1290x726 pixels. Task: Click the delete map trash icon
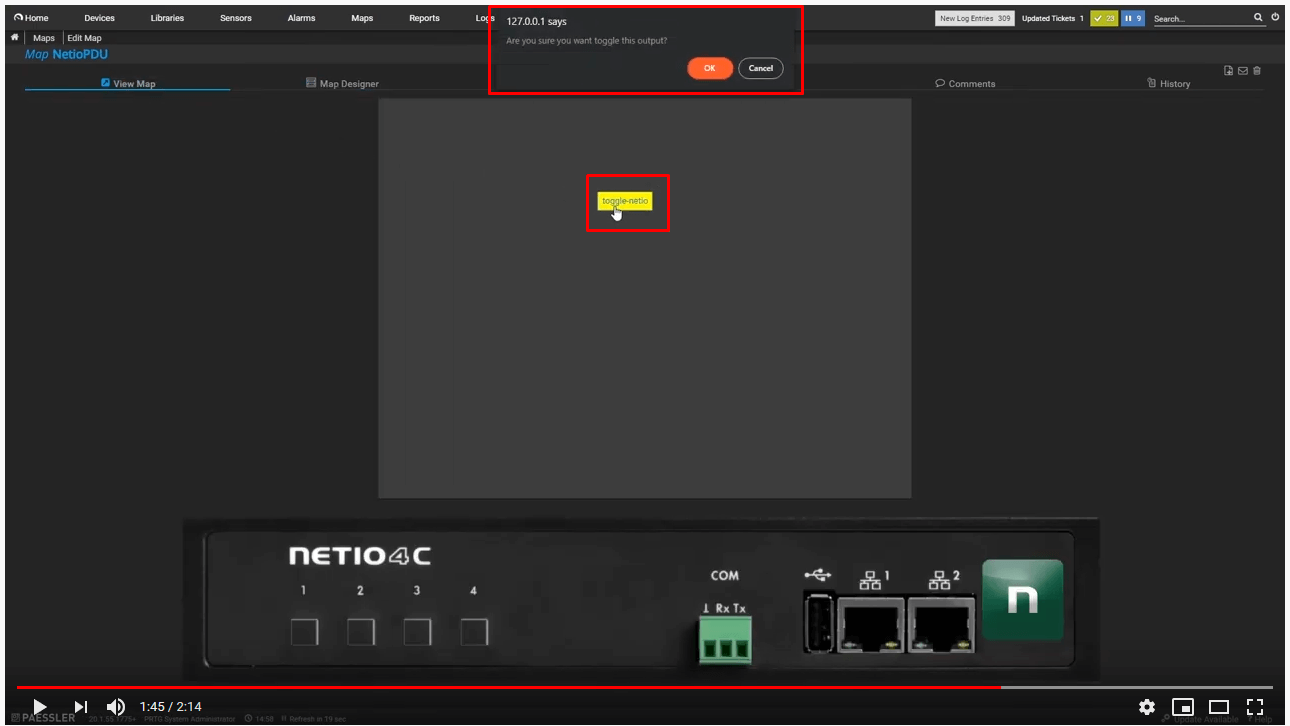click(x=1257, y=70)
